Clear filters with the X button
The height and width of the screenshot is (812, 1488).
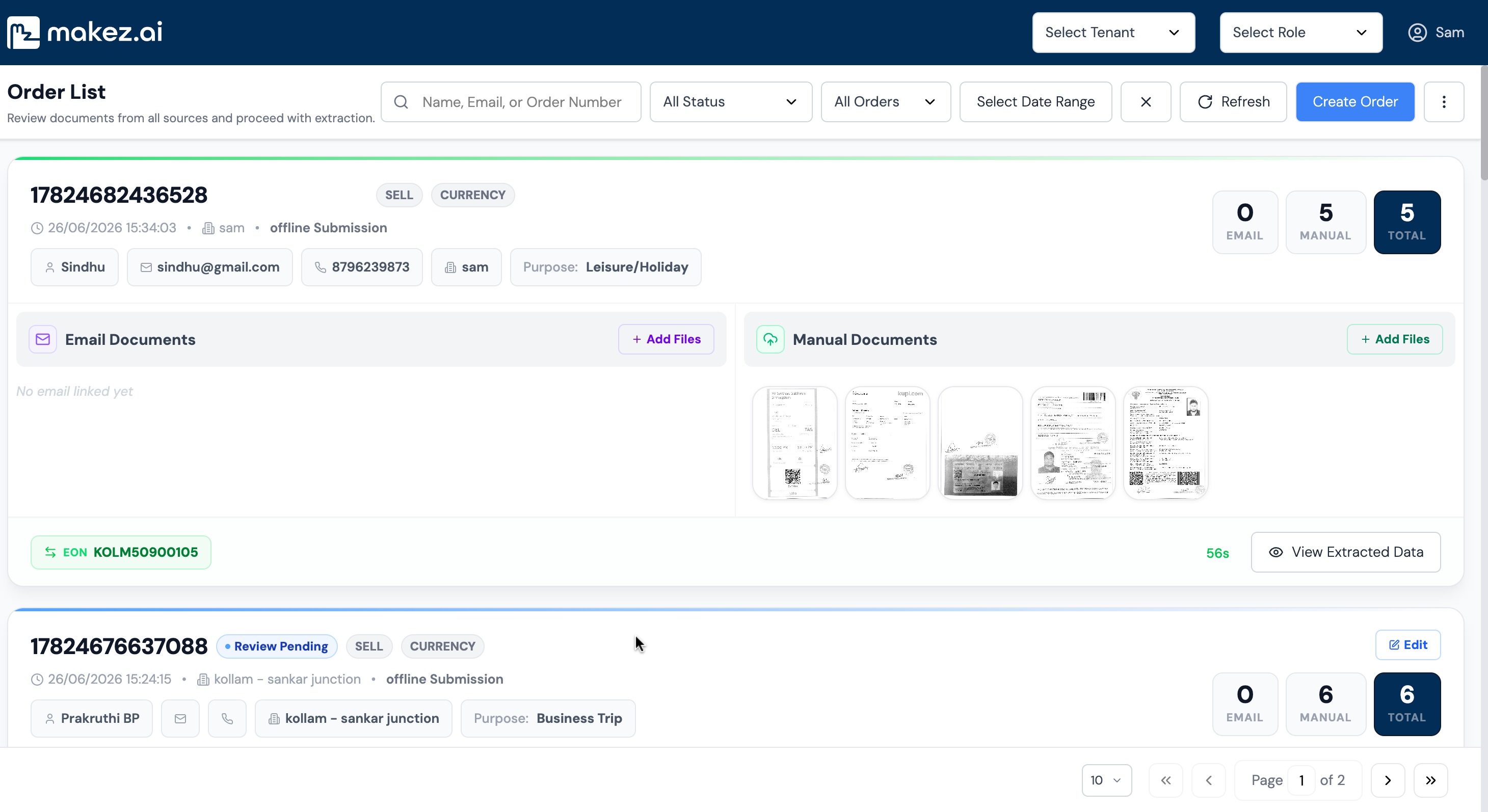point(1146,102)
